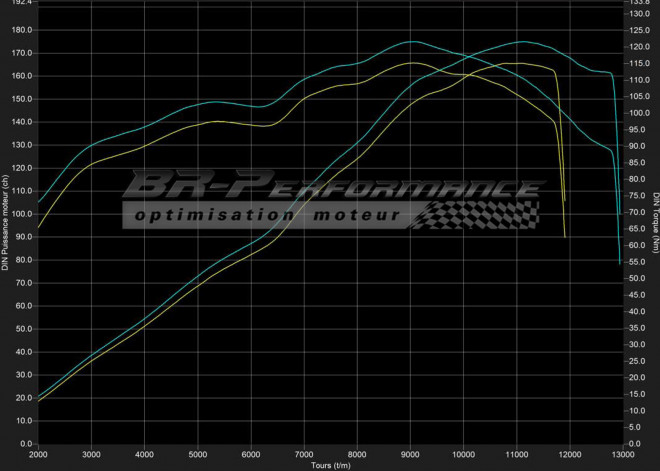This screenshot has height=471, width=660.
Task: Click the cyan power curve peak near 11000 rpm
Action: [522, 42]
